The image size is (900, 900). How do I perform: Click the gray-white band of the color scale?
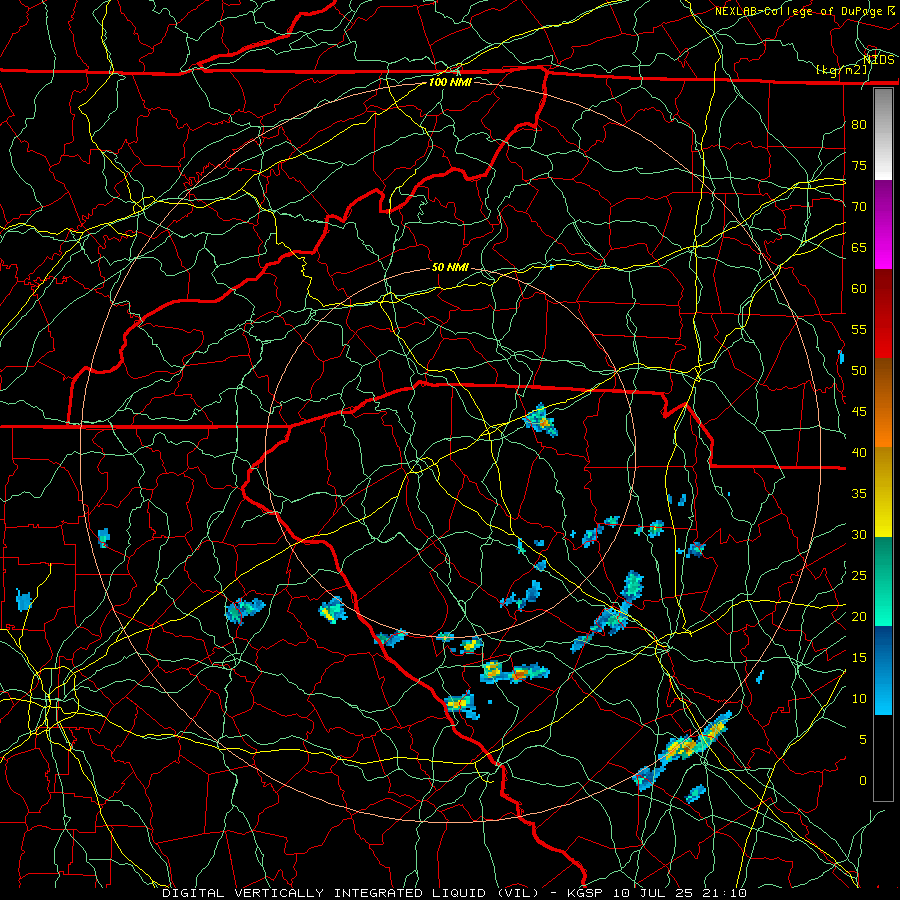point(883,134)
